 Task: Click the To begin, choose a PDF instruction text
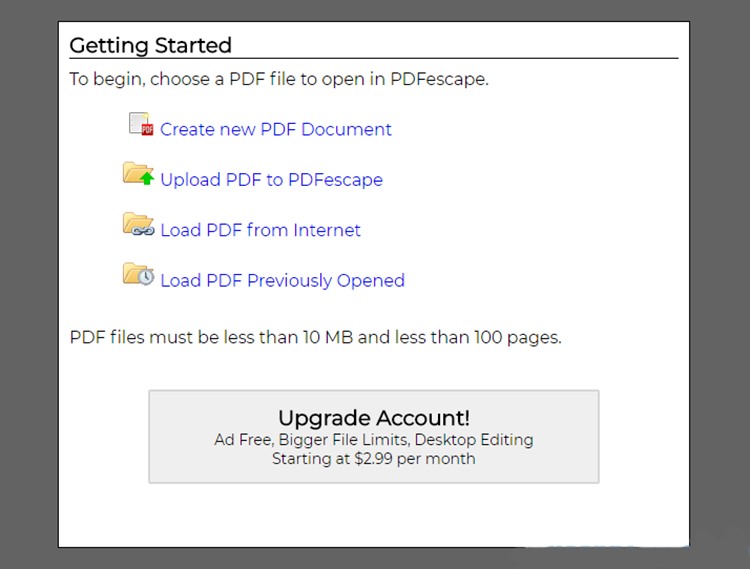tap(279, 79)
